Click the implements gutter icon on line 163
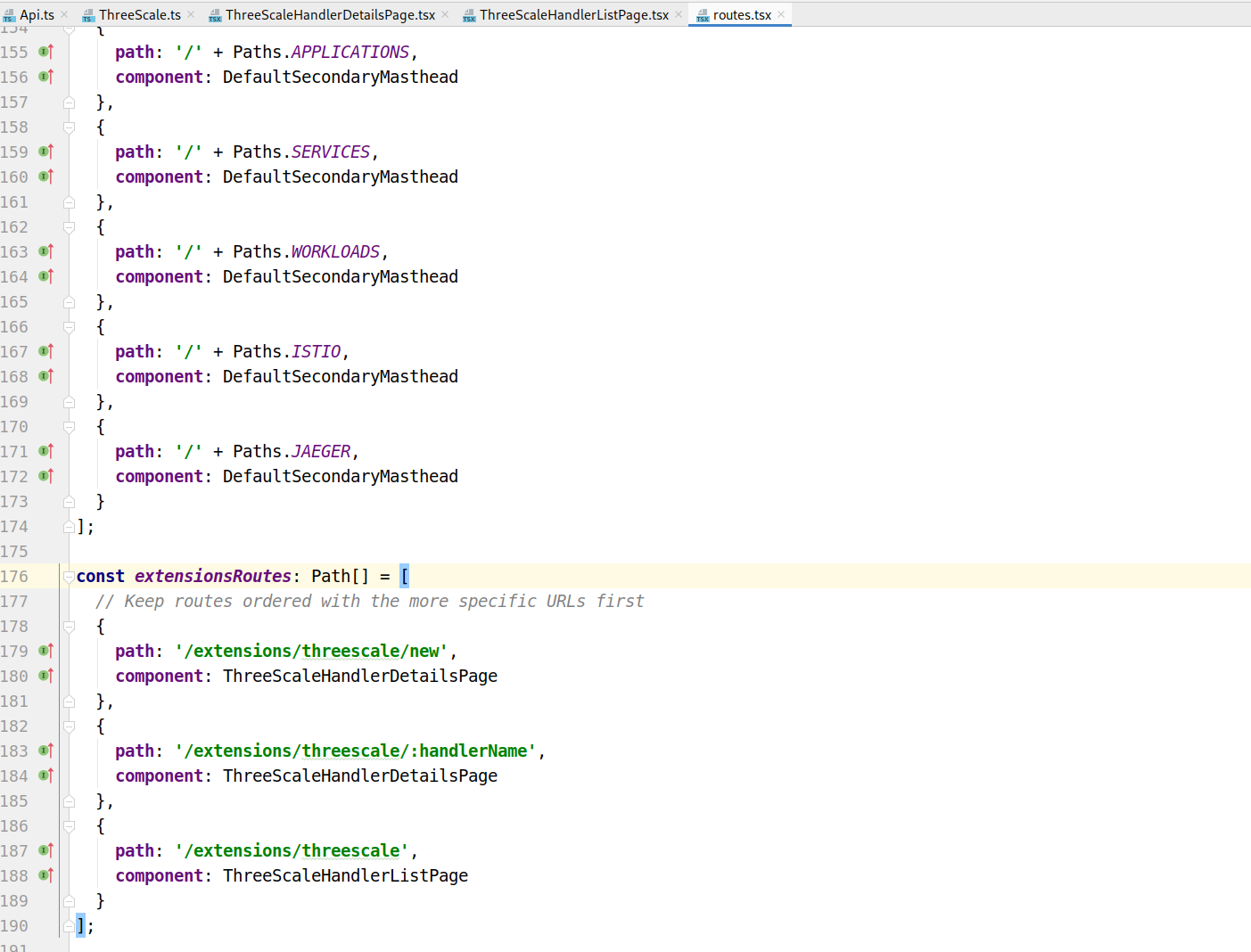The width and height of the screenshot is (1251, 952). pos(46,251)
